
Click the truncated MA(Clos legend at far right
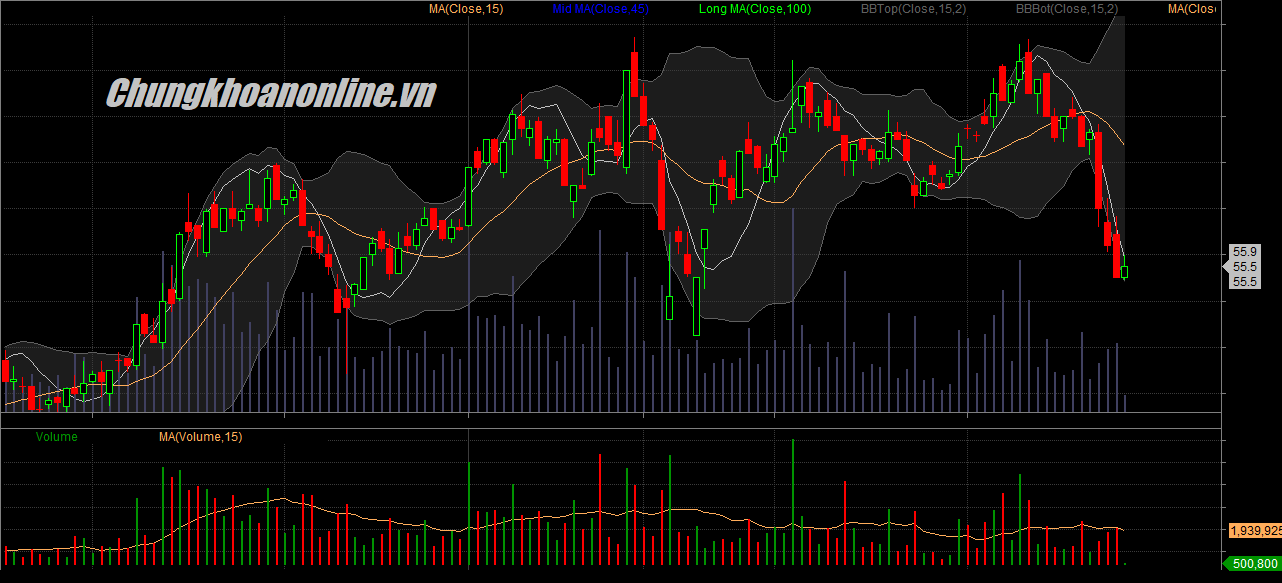click(1191, 9)
